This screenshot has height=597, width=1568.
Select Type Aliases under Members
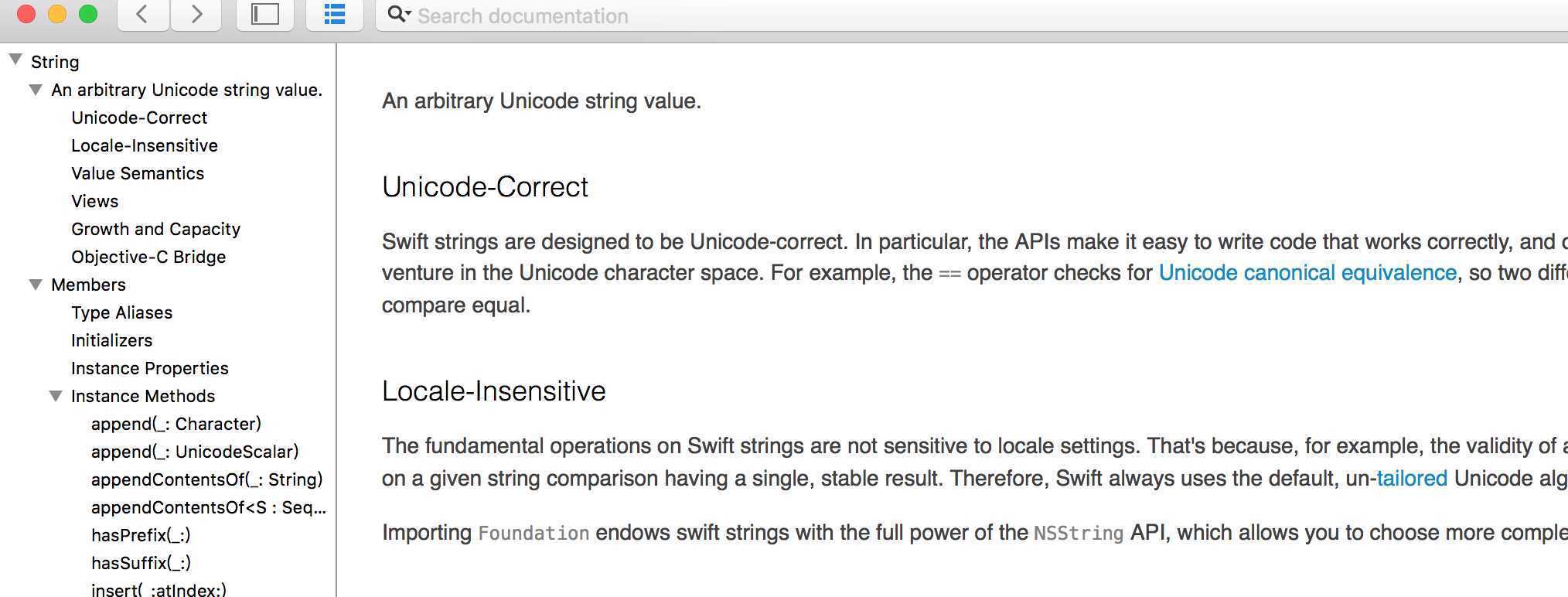pyautogui.click(x=121, y=312)
